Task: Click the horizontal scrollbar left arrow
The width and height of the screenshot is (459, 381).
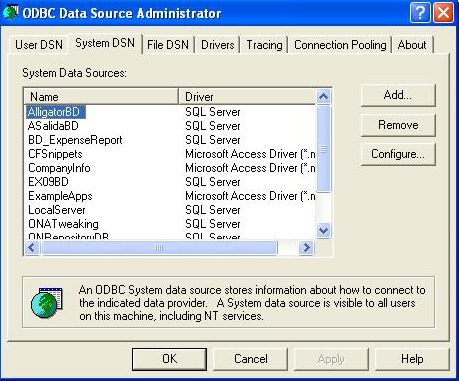Action: tap(32, 248)
